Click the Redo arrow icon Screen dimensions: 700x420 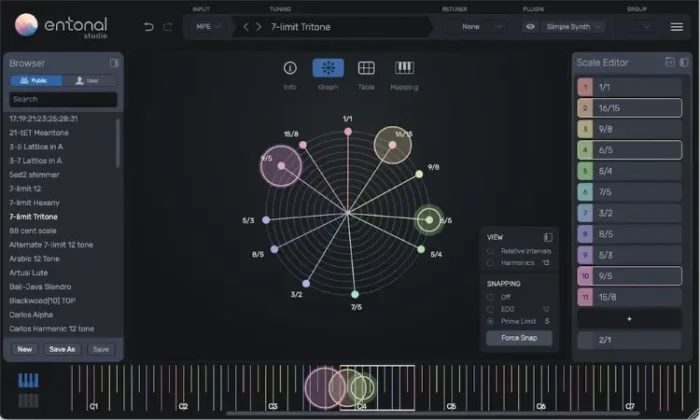pyautogui.click(x=167, y=27)
